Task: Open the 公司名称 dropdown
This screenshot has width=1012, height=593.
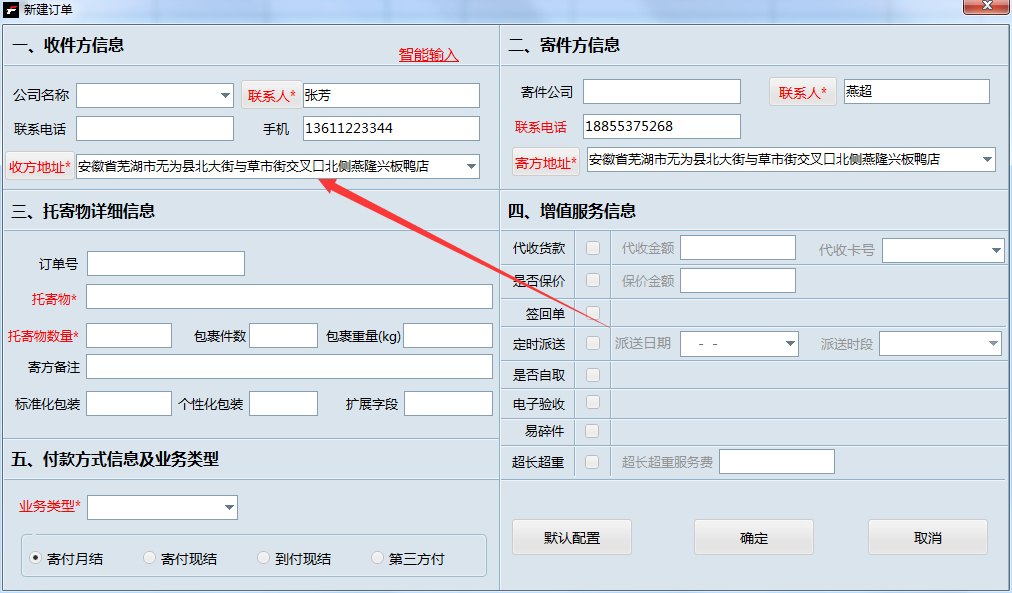Action: [226, 94]
